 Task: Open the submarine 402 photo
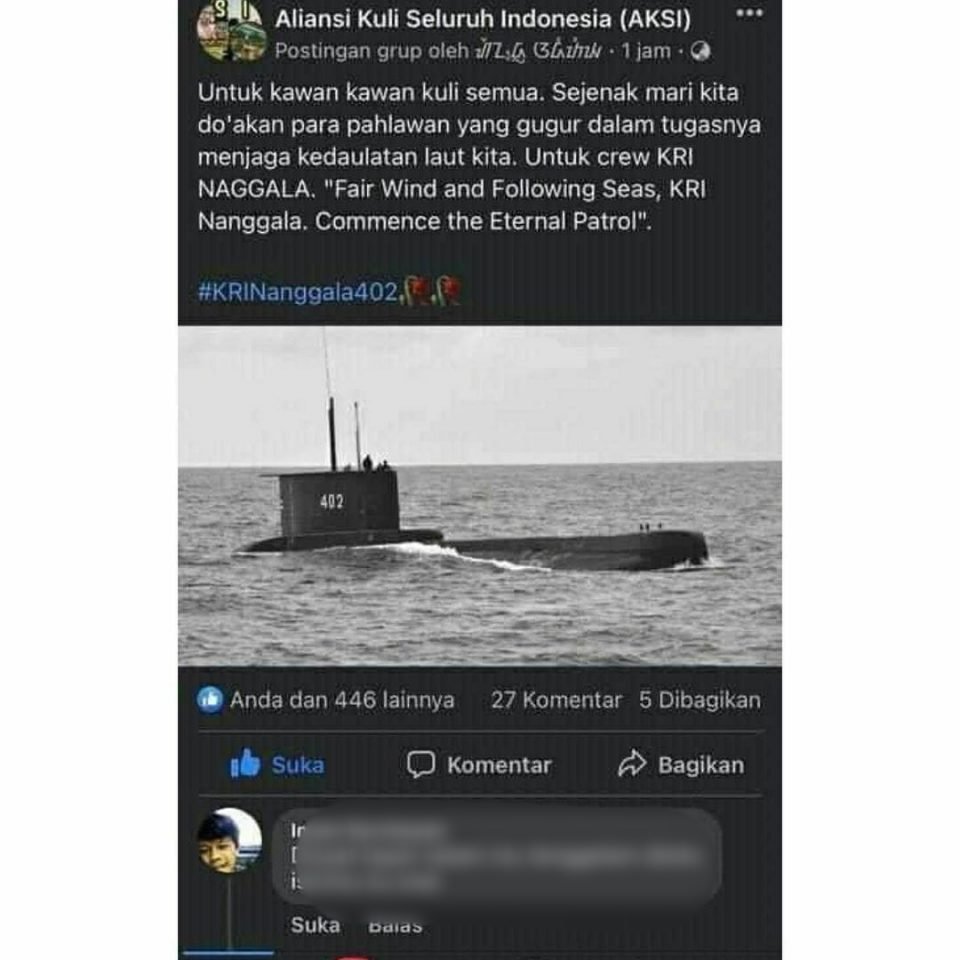pyautogui.click(x=479, y=496)
